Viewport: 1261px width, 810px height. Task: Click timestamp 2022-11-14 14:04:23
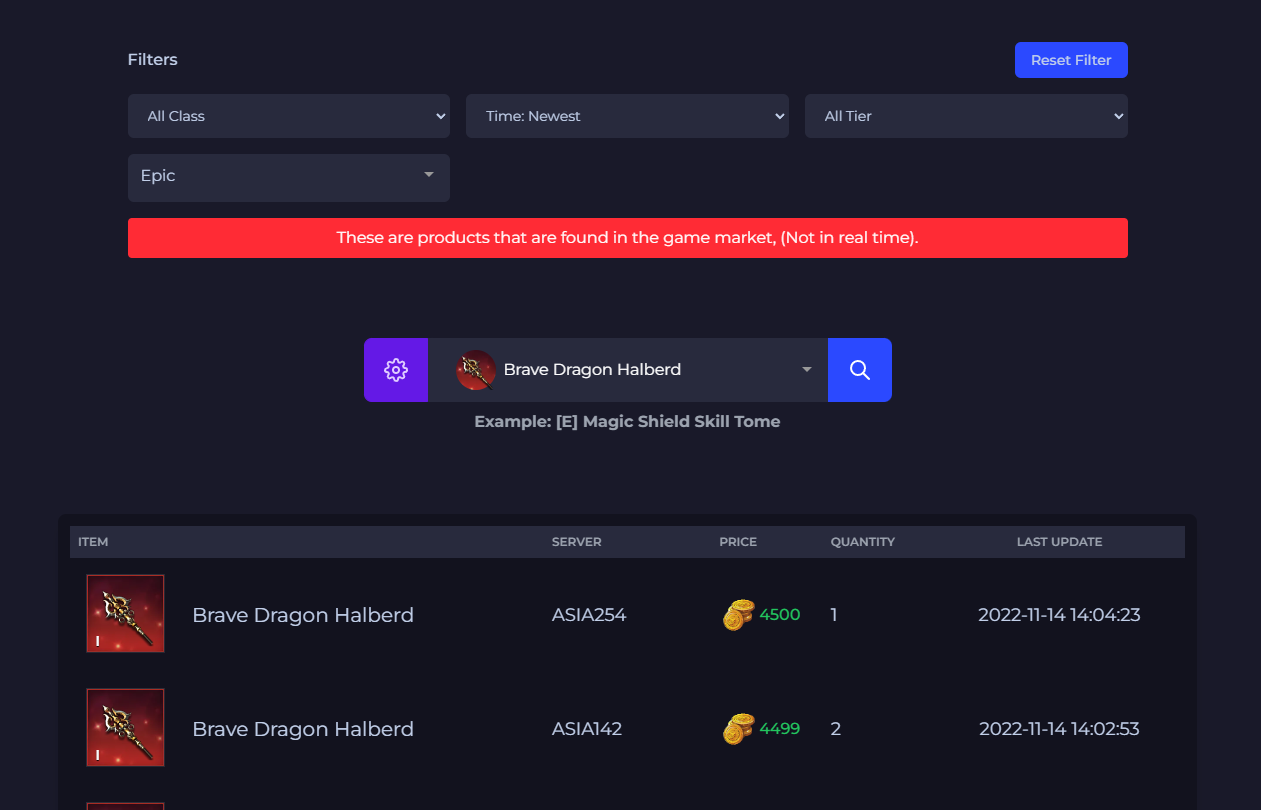coord(1059,615)
